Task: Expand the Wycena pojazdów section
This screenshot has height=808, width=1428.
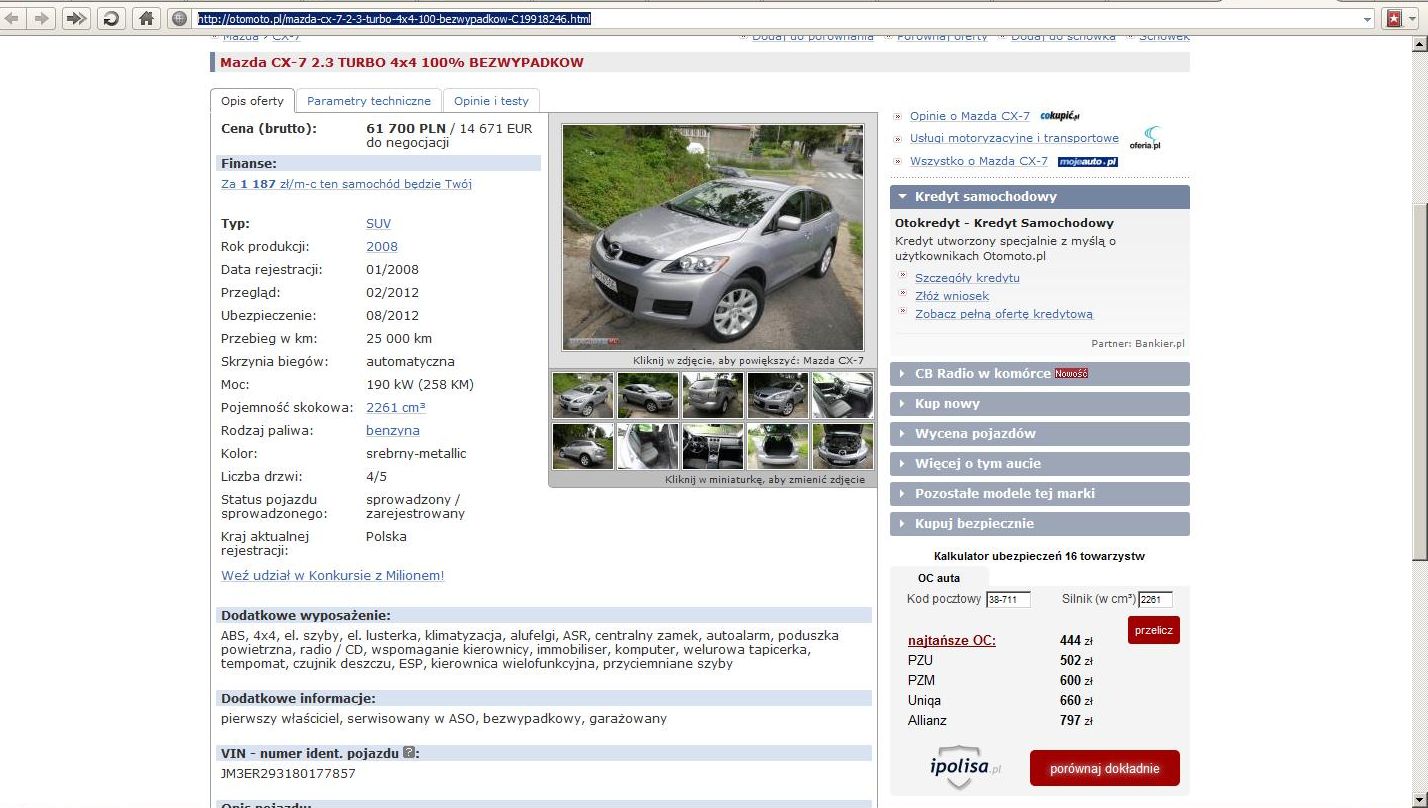Action: click(x=1040, y=434)
